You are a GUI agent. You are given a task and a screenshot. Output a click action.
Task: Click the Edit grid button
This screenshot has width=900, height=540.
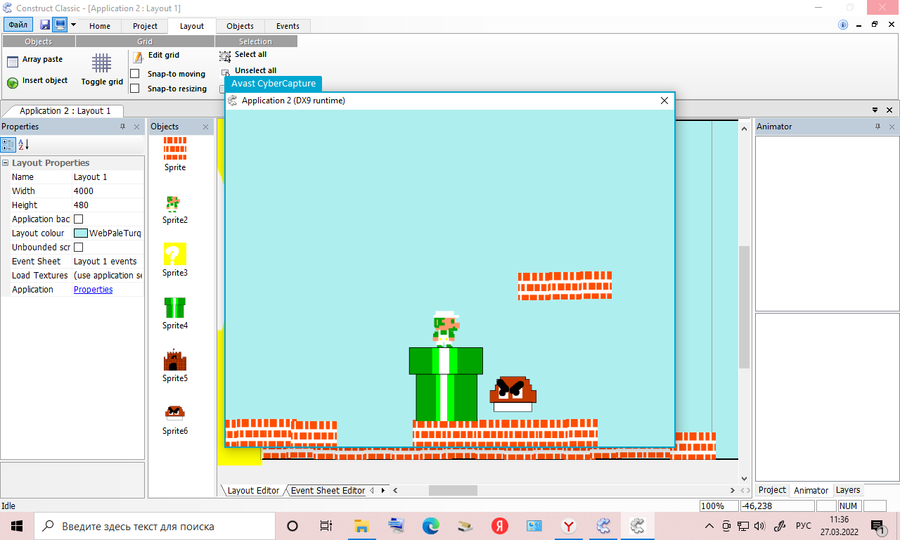tap(156, 56)
